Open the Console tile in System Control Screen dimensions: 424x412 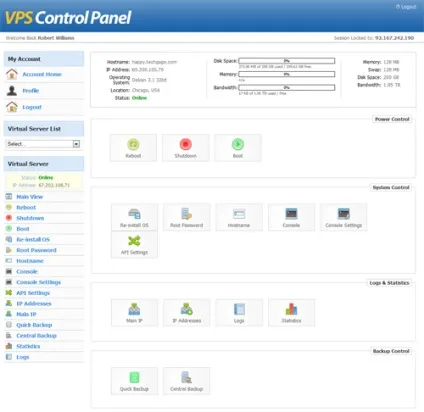[x=291, y=217]
